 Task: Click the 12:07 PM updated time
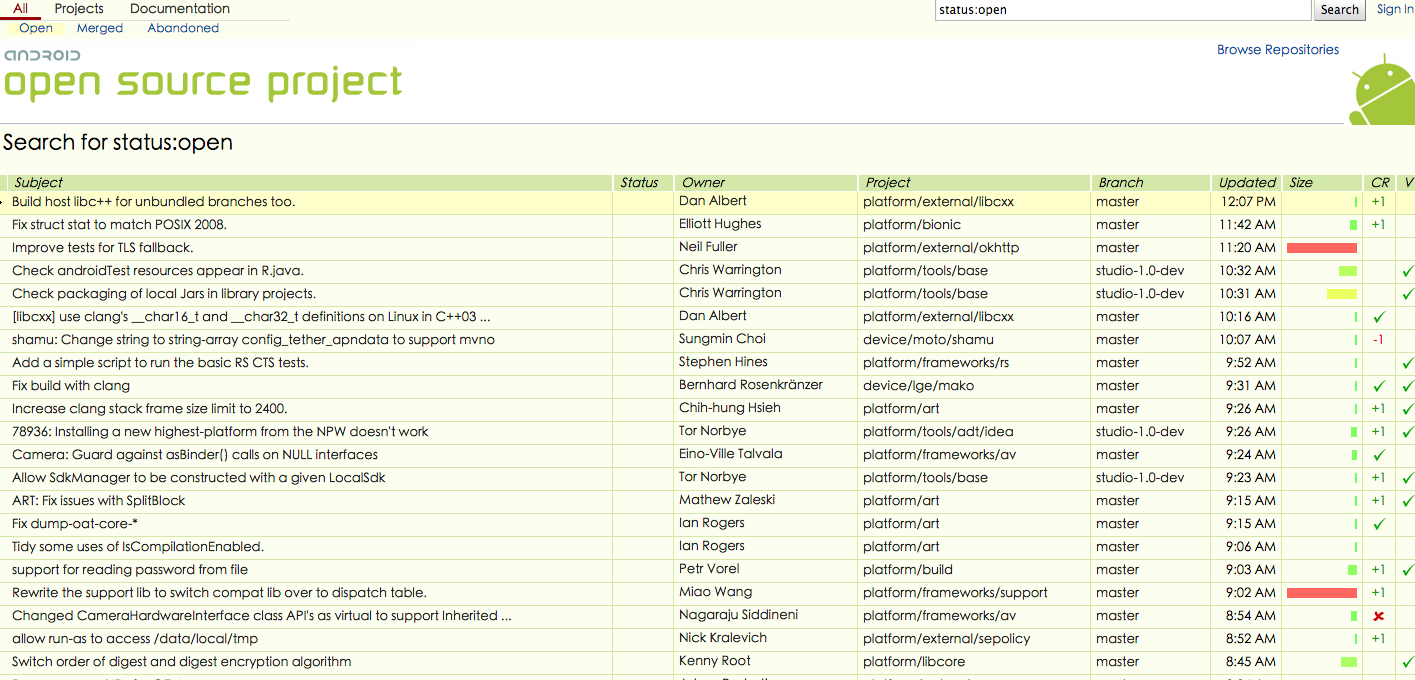pyautogui.click(x=1248, y=202)
